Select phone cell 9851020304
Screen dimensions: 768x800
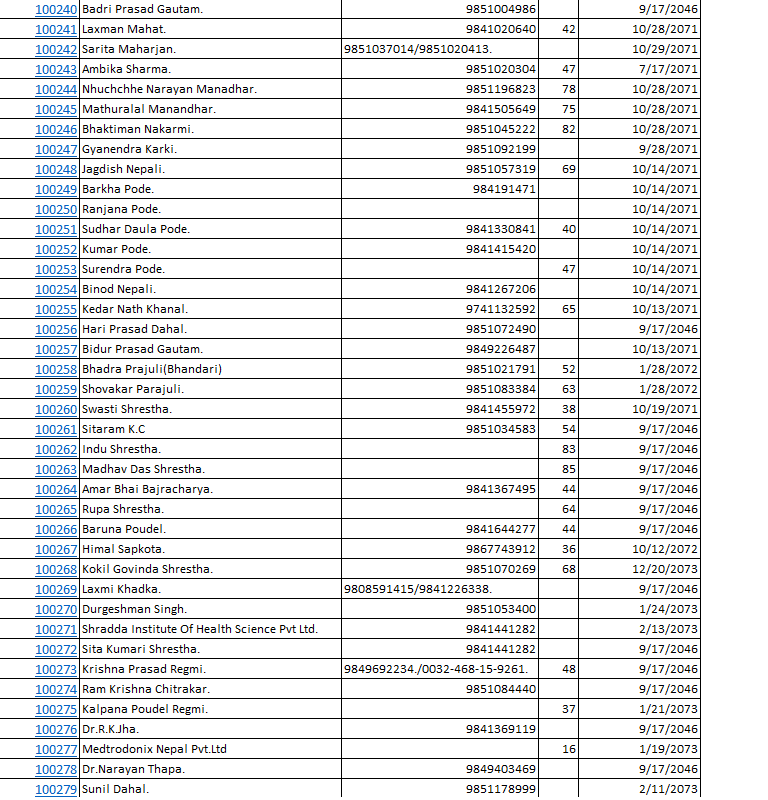(x=500, y=69)
